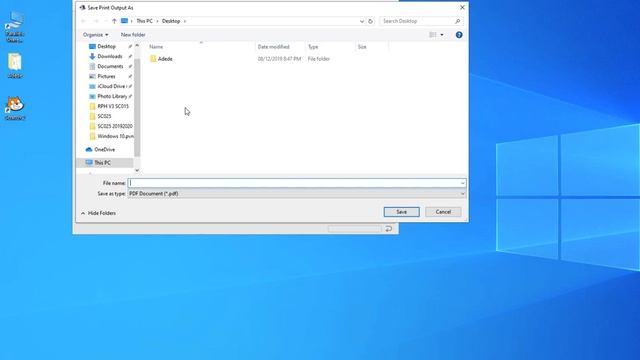Select Photo Library in navigation pane
Image resolution: width=640 pixels, height=360 pixels.
point(112,96)
